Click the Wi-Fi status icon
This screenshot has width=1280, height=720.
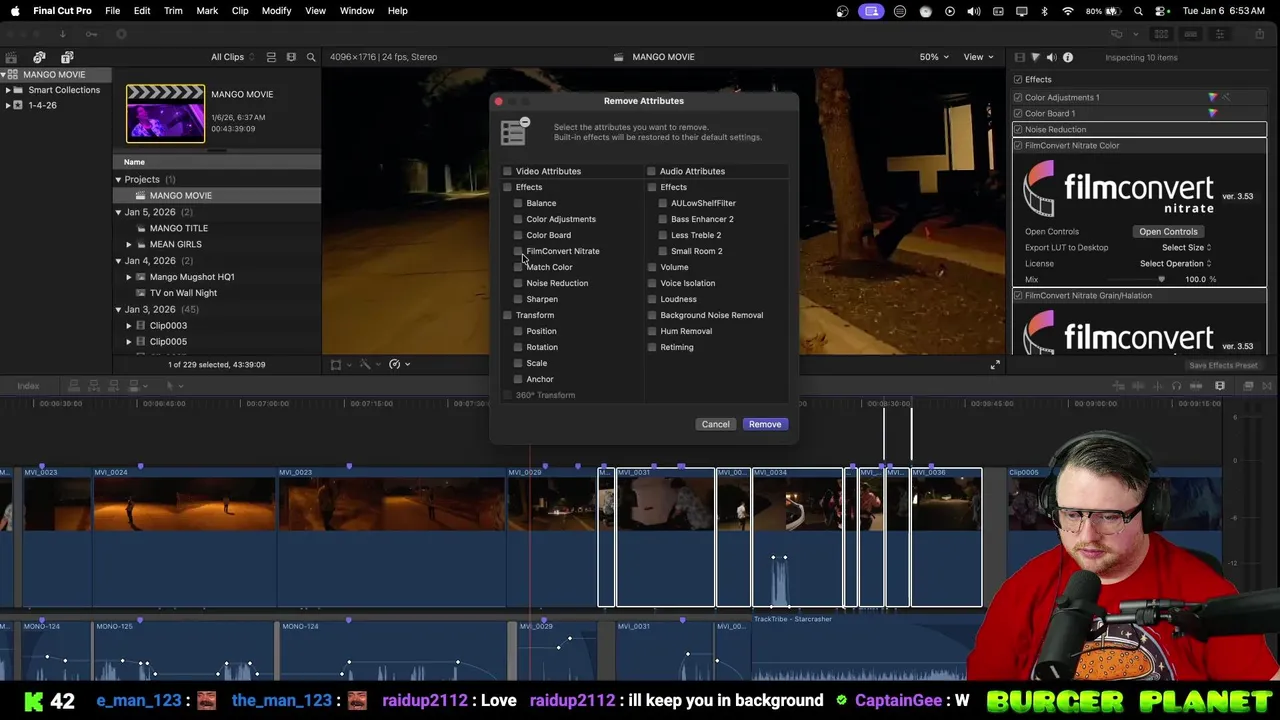coord(1068,11)
